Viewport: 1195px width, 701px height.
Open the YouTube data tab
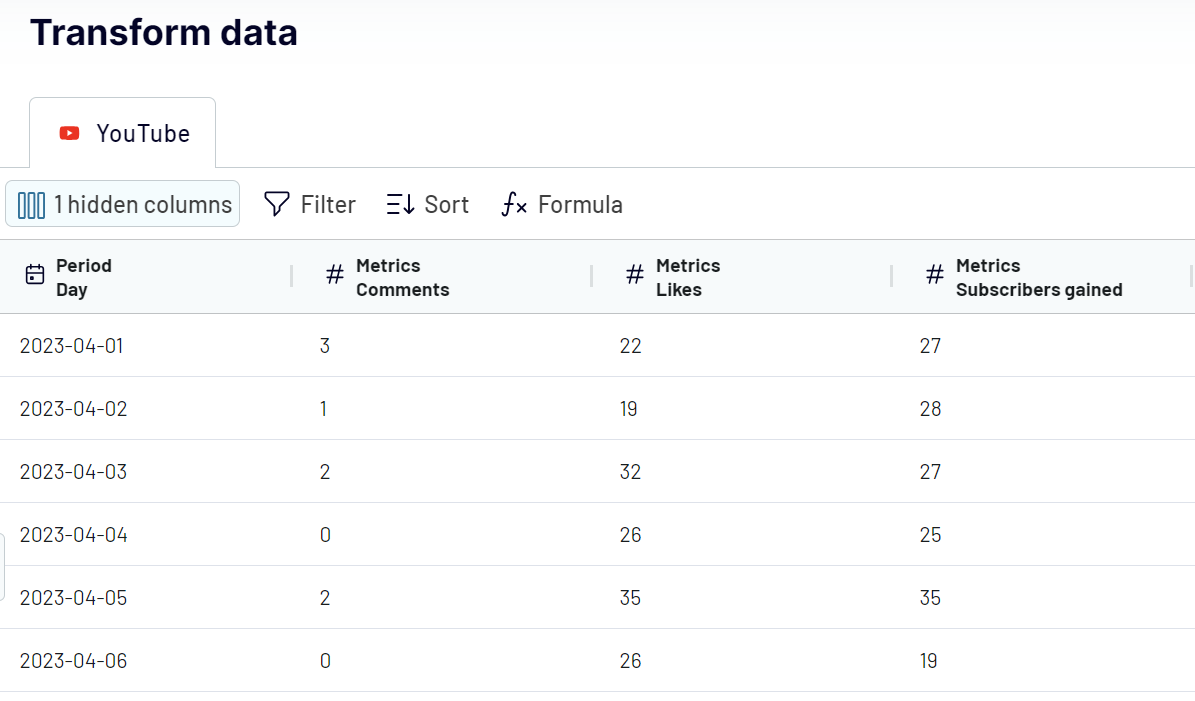(x=123, y=133)
